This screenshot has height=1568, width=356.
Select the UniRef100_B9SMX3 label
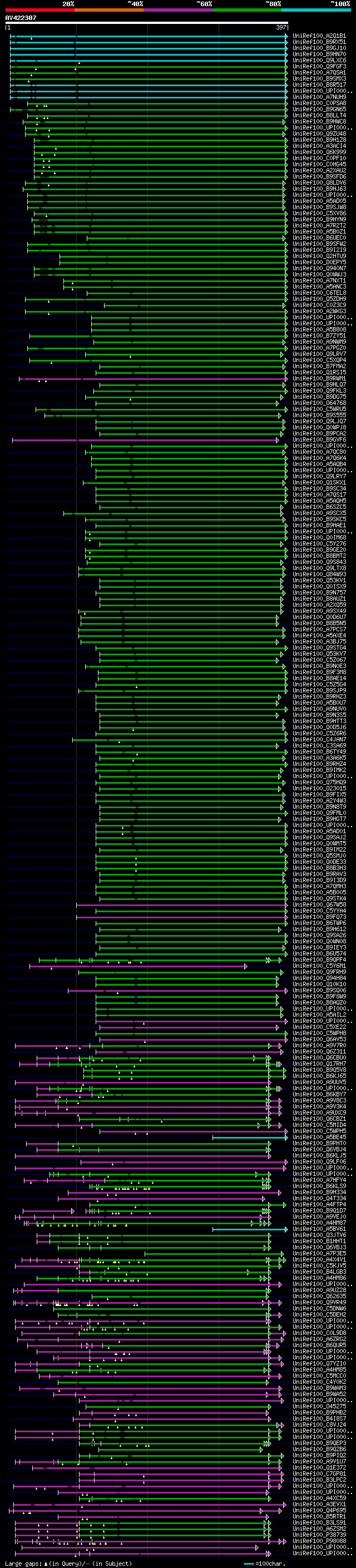[319, 78]
